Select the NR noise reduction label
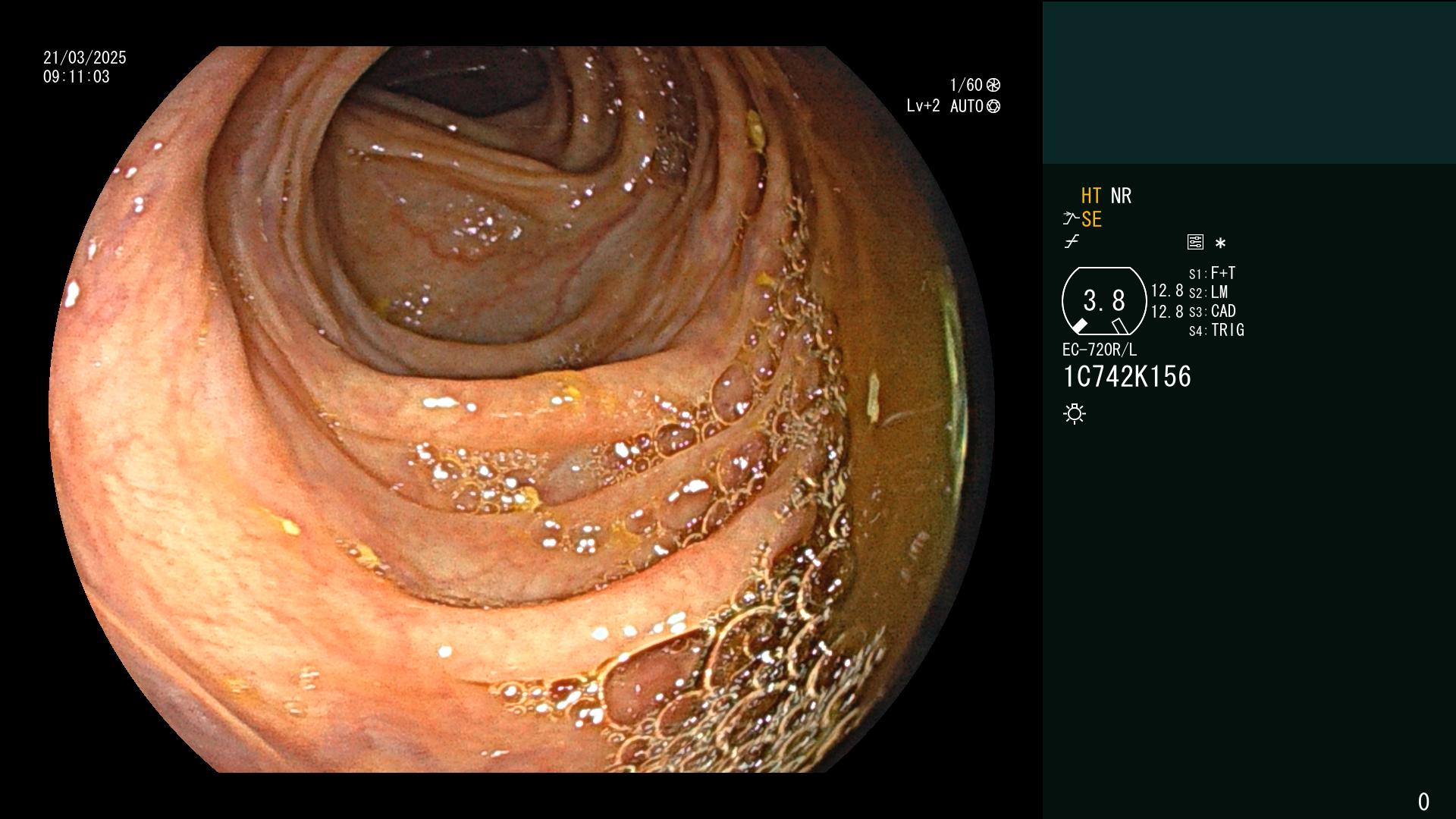The image size is (1456, 819). tap(1121, 196)
